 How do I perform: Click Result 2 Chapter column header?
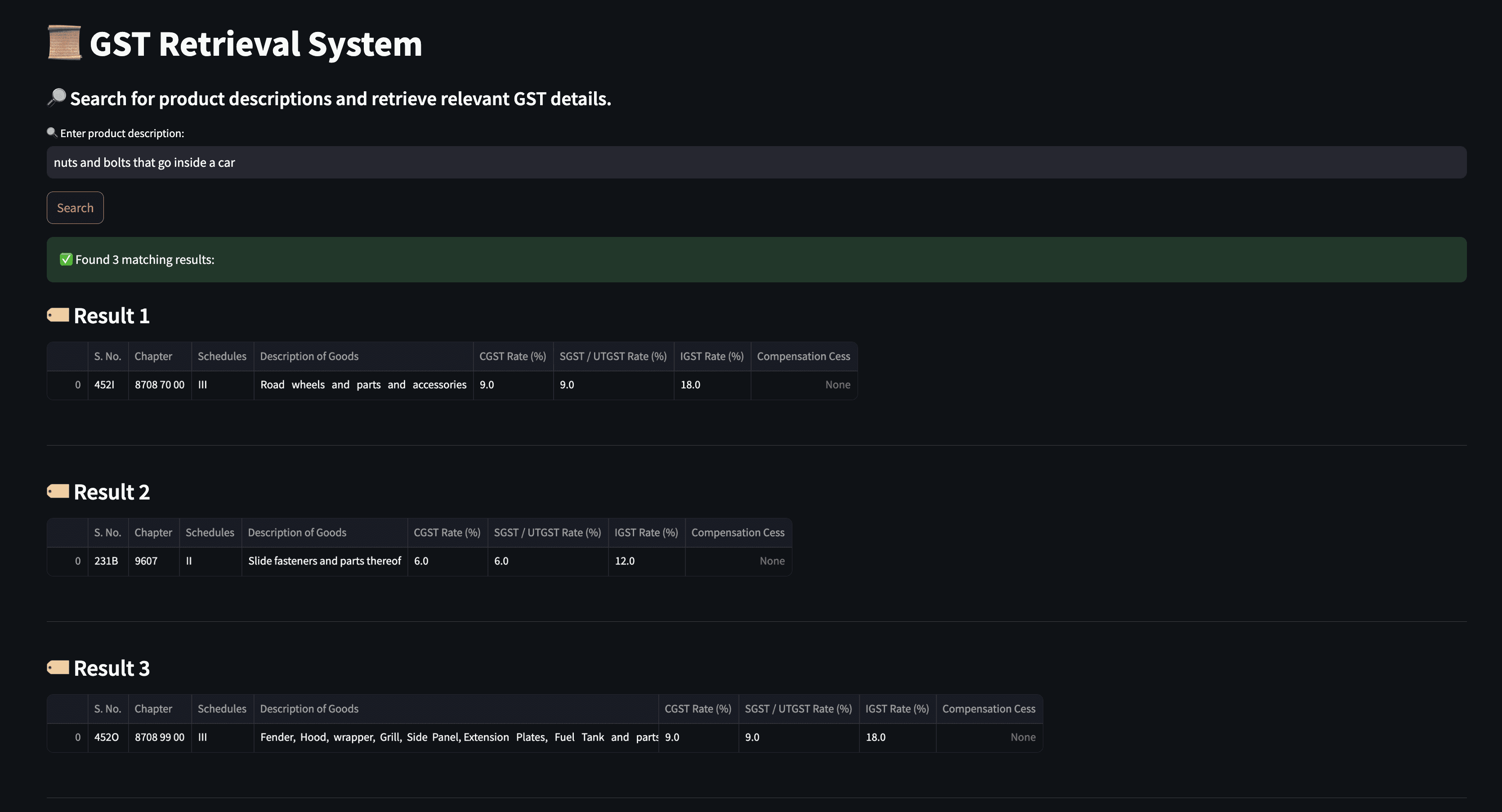pyautogui.click(x=153, y=532)
